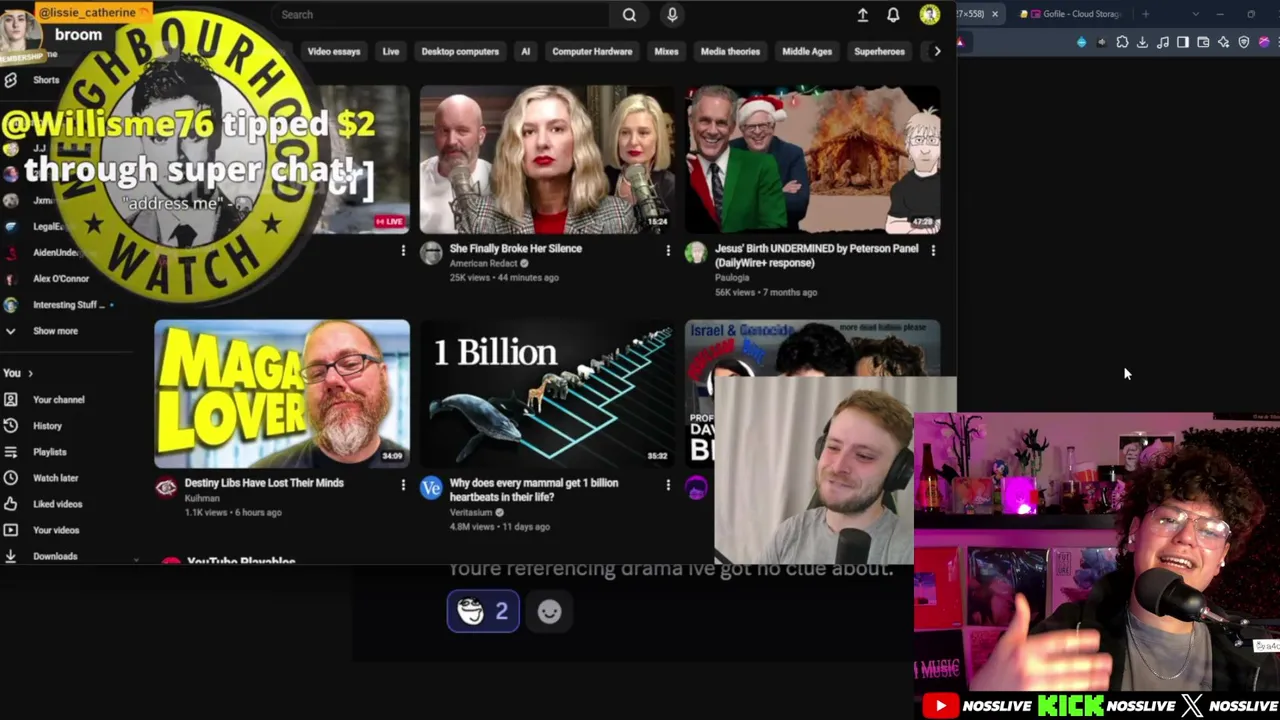Click the Downloads arrow icon in sidebar
This screenshot has width=1280, height=720.
point(11,556)
